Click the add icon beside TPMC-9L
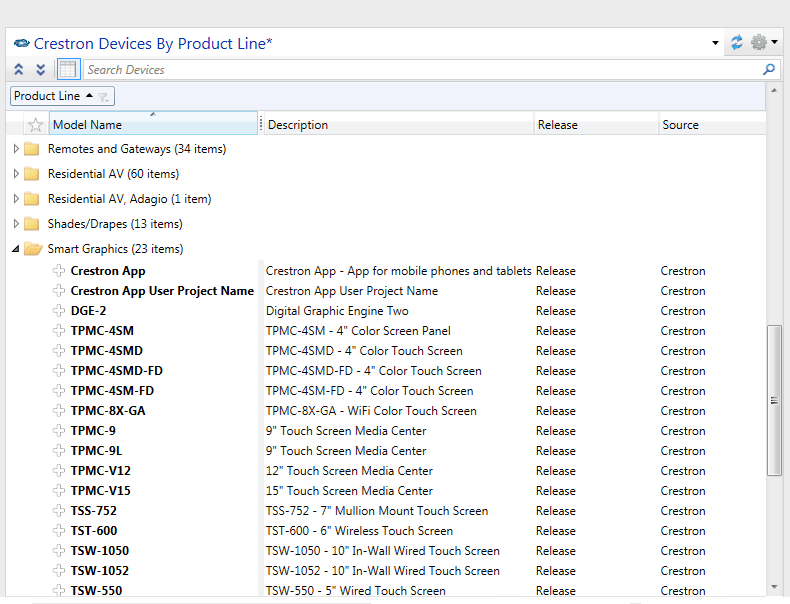The width and height of the screenshot is (790, 604). pos(59,450)
